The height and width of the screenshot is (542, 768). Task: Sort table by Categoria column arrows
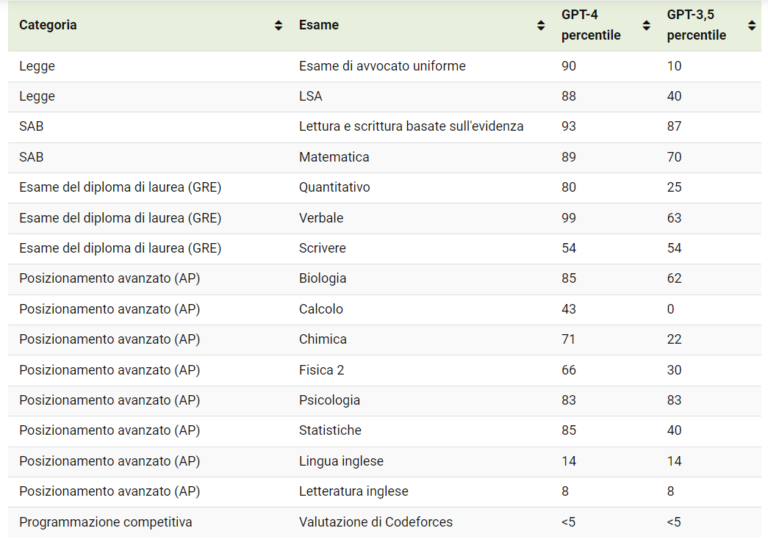coord(278,25)
